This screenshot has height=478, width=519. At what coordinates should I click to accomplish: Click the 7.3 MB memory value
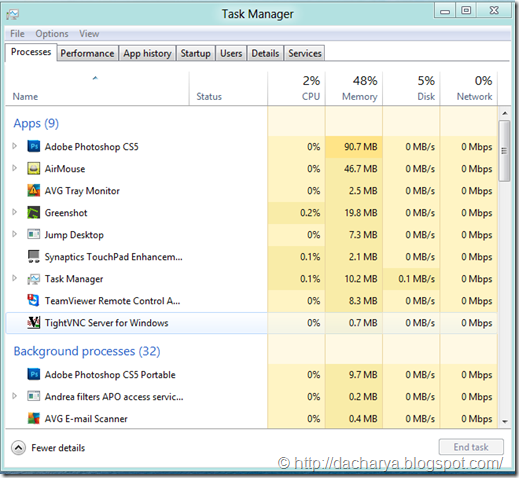coord(363,235)
